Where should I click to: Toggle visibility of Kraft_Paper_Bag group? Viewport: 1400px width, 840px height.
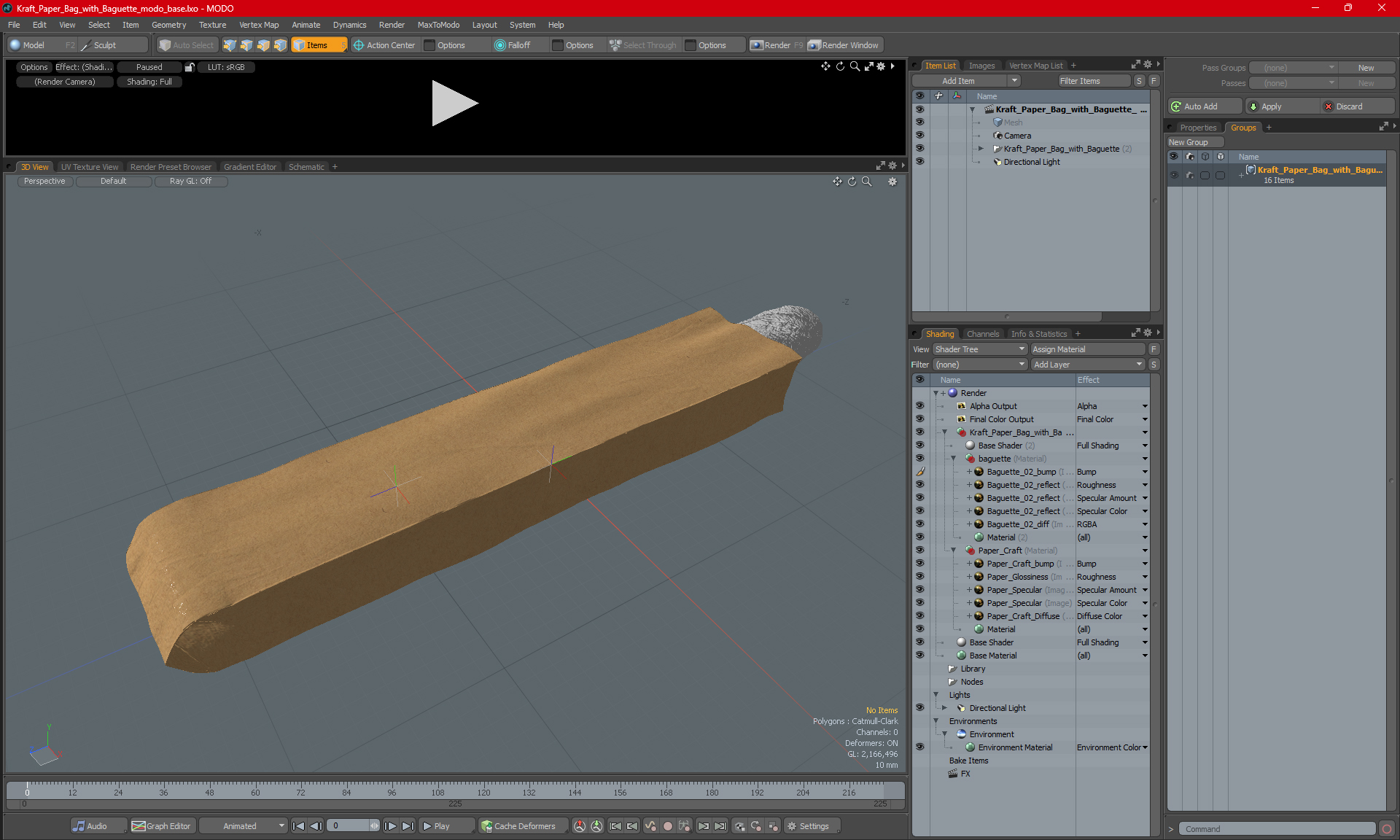(x=919, y=432)
